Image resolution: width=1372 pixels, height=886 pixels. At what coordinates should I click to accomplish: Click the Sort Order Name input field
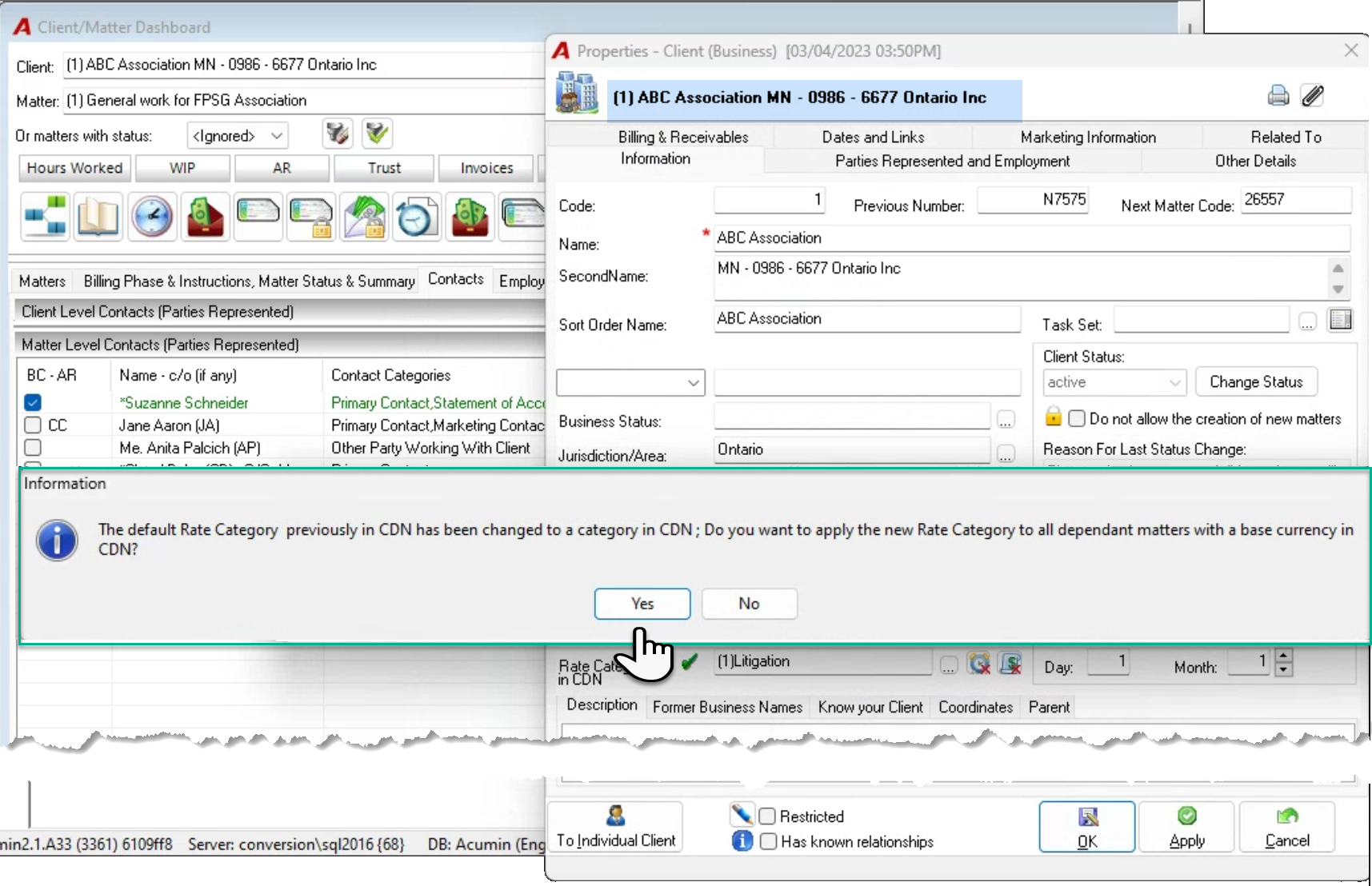[867, 318]
